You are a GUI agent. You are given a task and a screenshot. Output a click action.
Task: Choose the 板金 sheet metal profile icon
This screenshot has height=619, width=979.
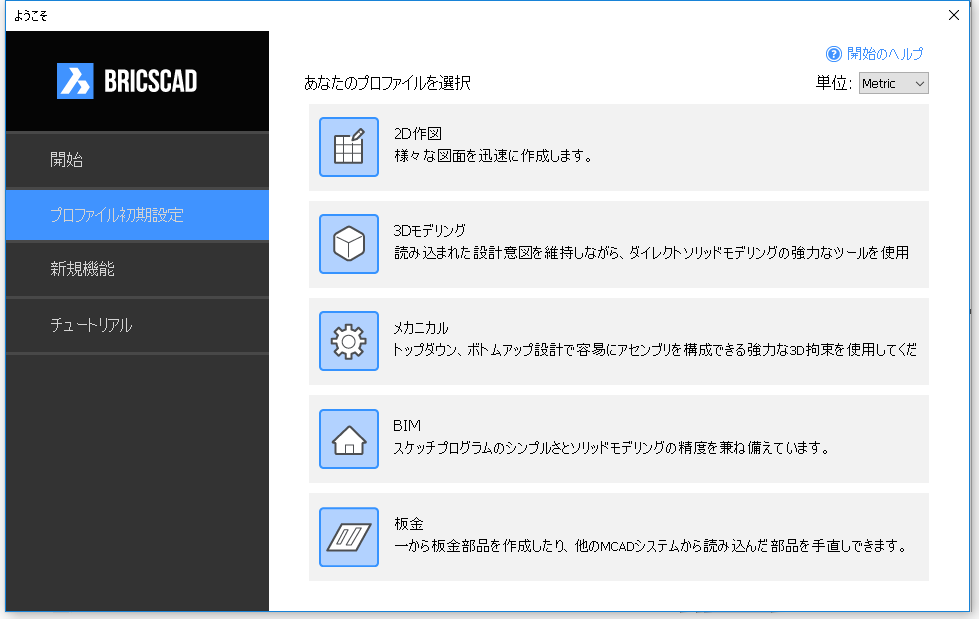point(349,537)
